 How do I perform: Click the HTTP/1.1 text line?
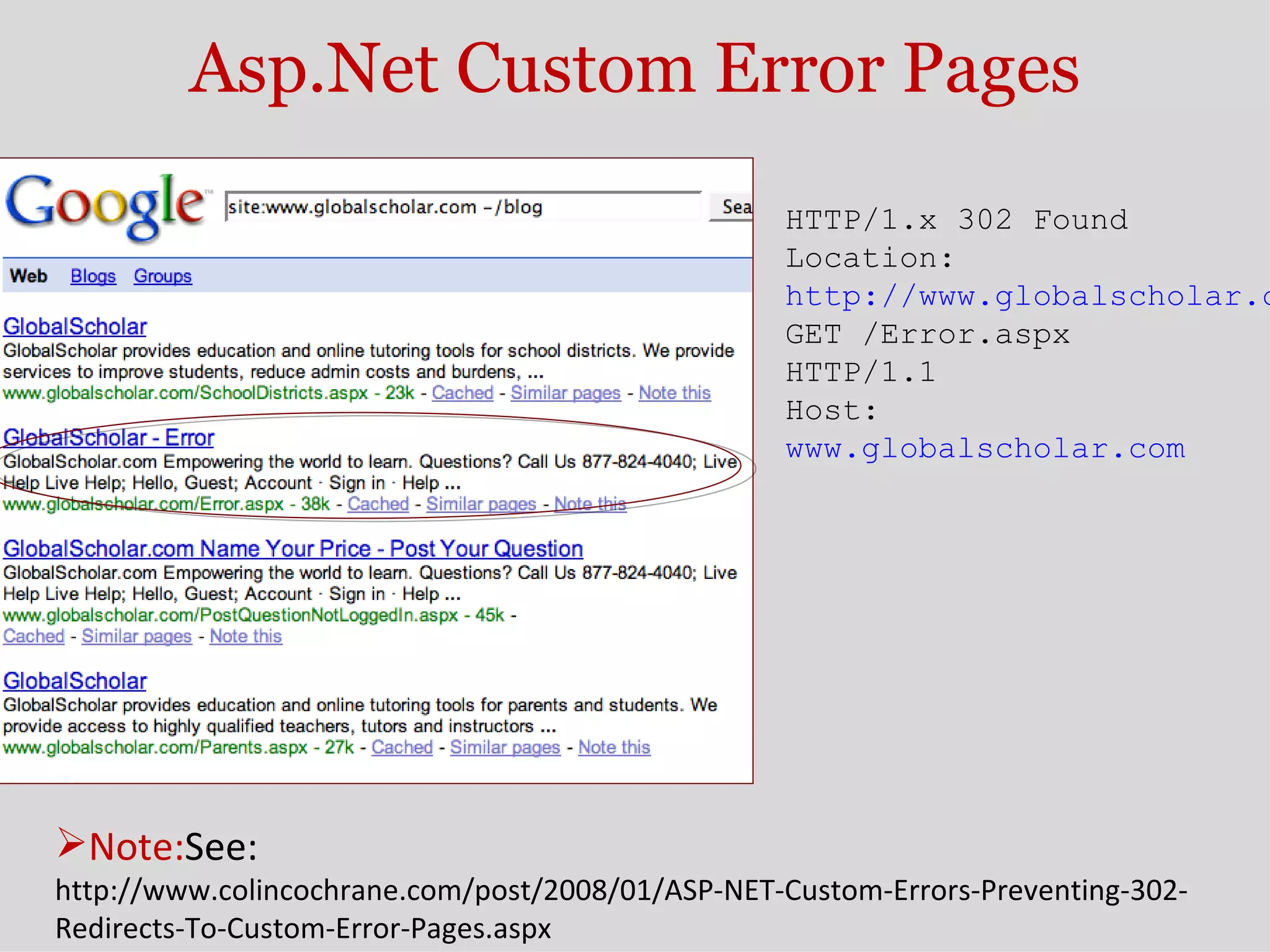(x=860, y=372)
